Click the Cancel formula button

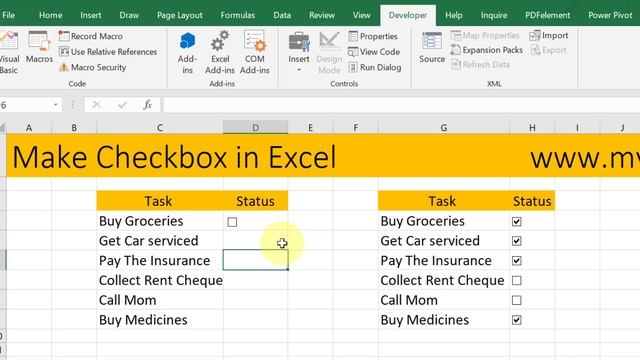coord(96,105)
